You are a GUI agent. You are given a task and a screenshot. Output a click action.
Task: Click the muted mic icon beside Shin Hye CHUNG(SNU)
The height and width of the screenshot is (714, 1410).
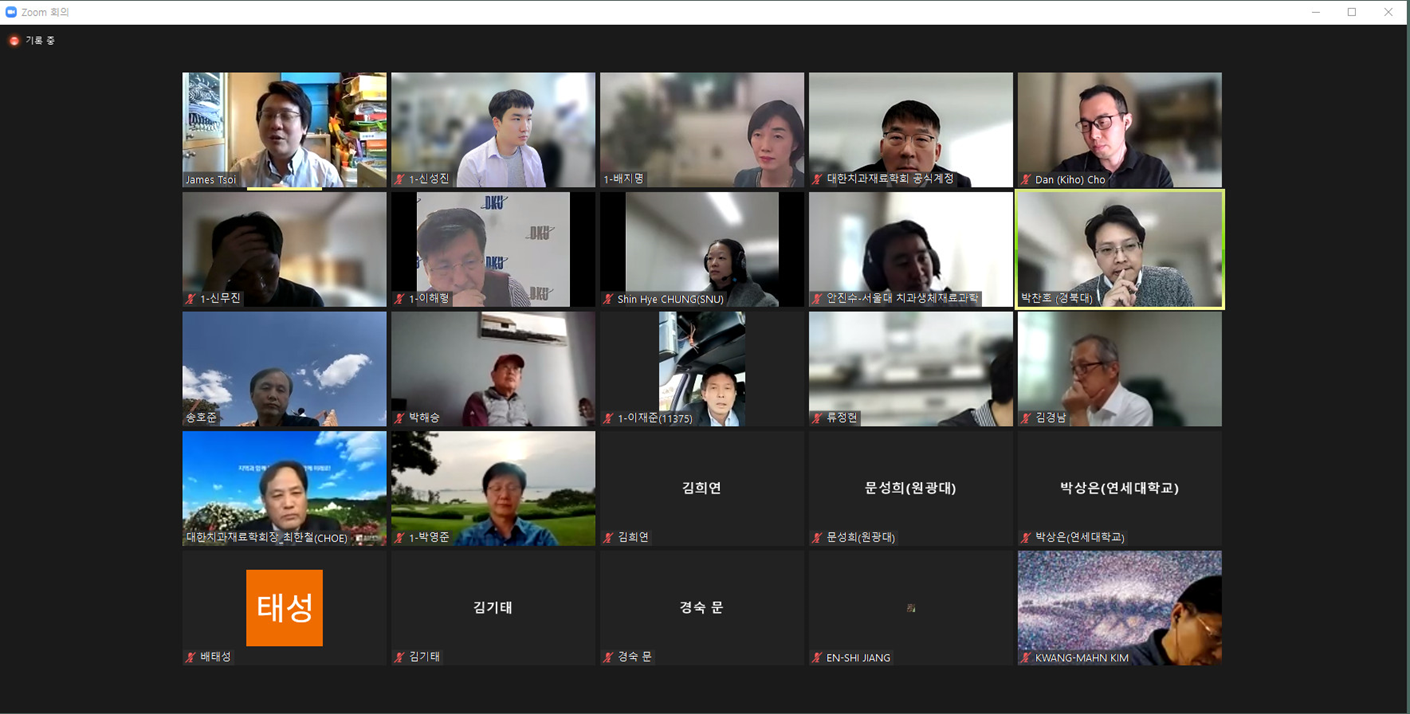point(608,299)
